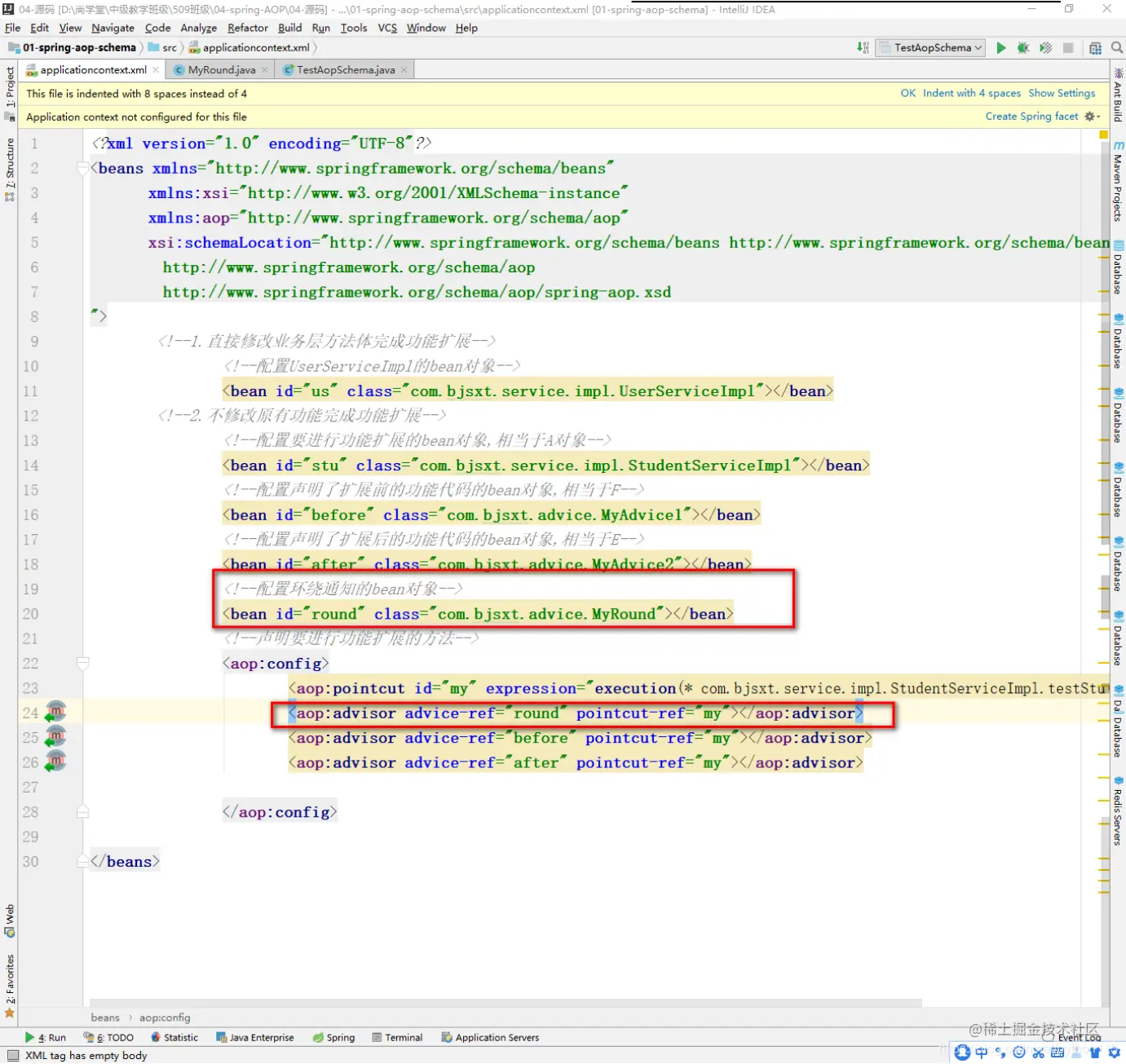Image resolution: width=1126 pixels, height=1064 pixels.
Task: Click the horizontal editor scrollbar
Action: [506, 1002]
